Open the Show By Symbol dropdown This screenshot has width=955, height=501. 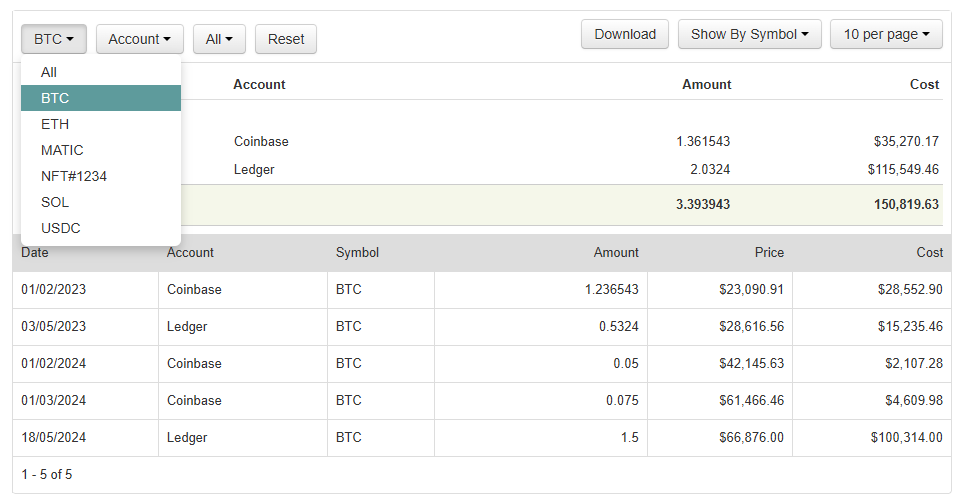(750, 34)
